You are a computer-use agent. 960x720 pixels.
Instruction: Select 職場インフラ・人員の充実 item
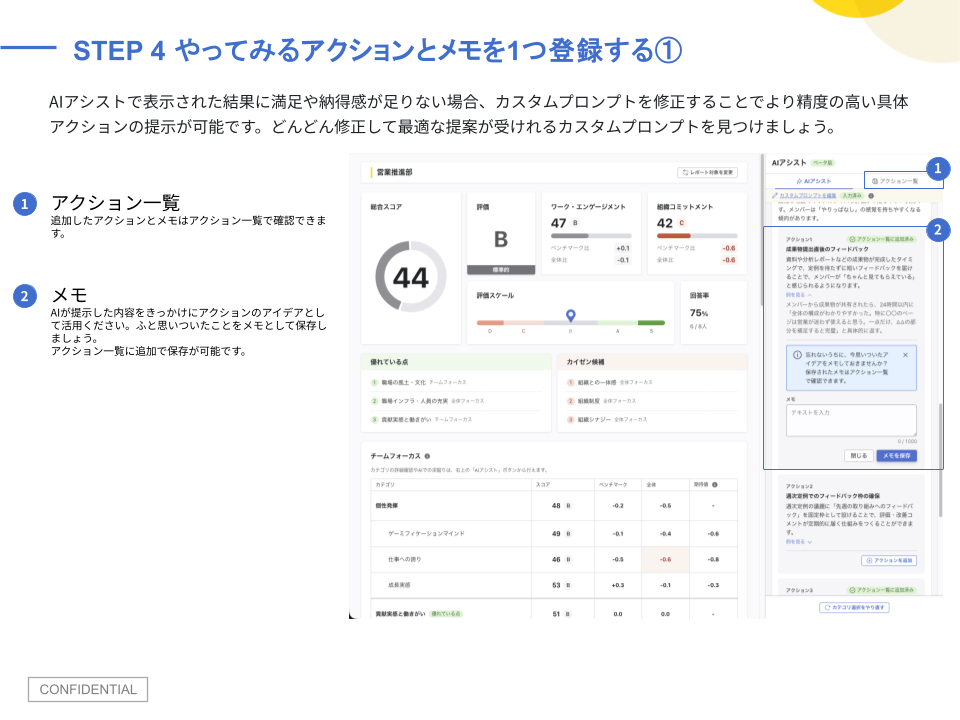pyautogui.click(x=415, y=401)
